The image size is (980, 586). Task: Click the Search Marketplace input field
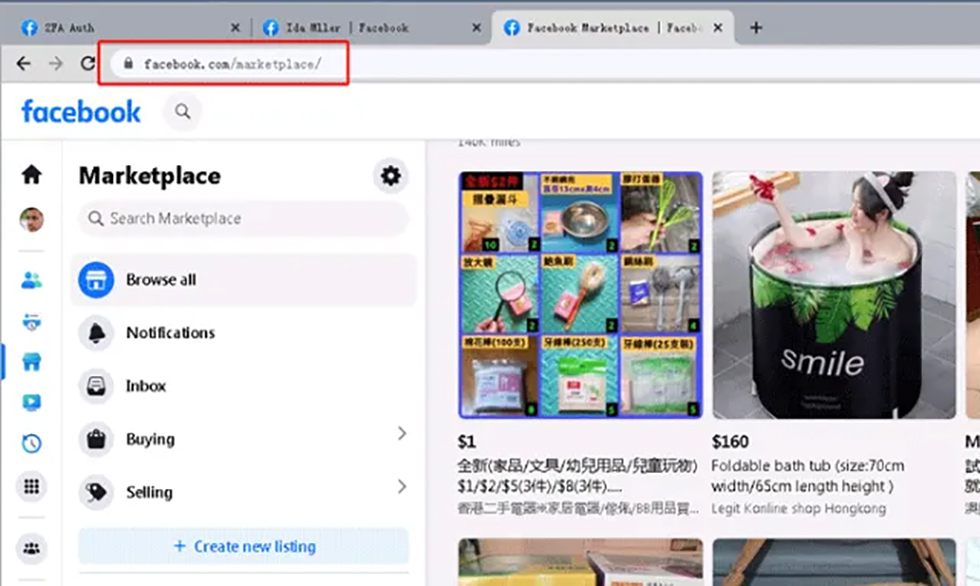244,218
